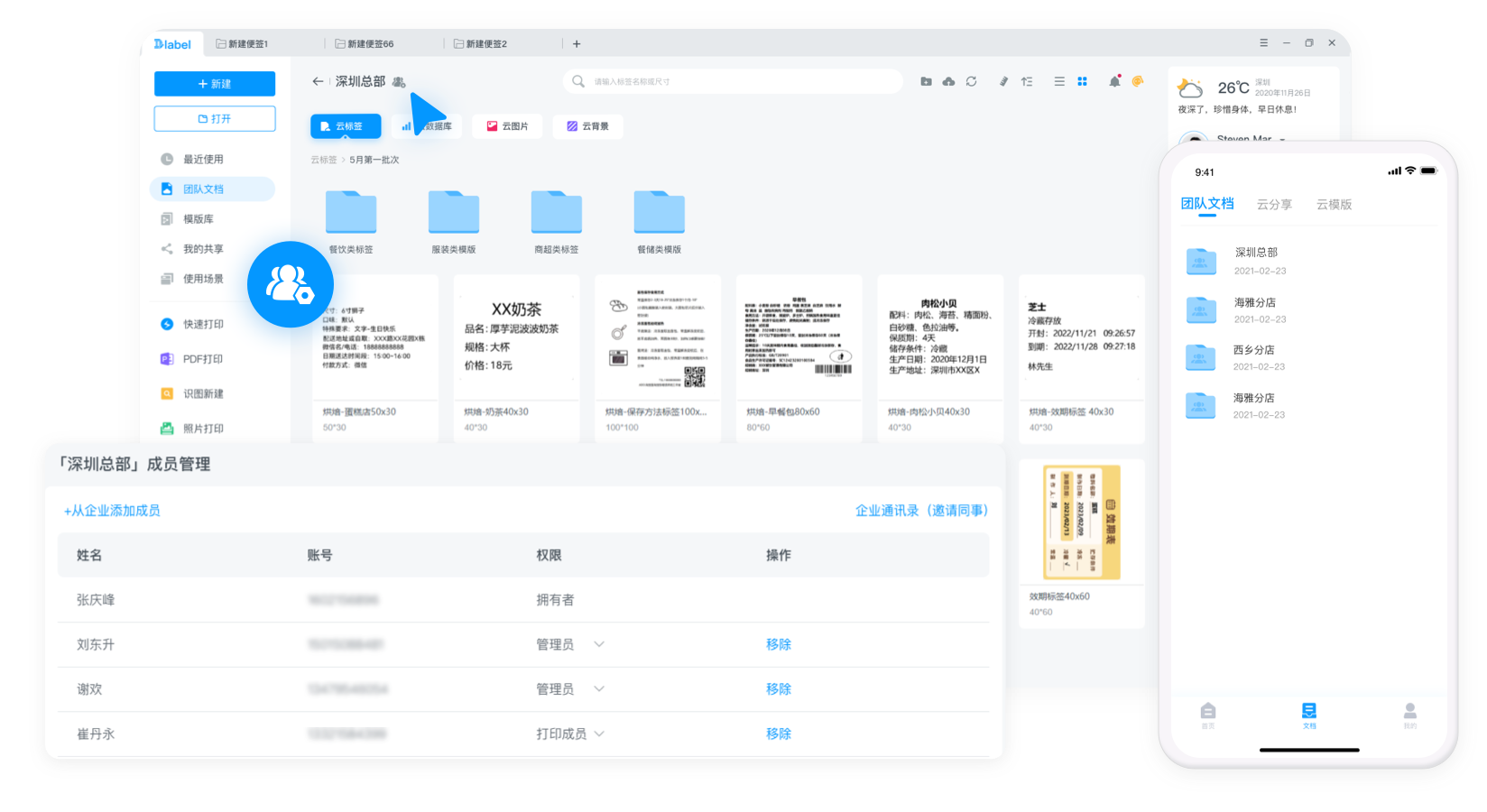The image size is (1487, 812).
Task: Click 新建 button in sidebar
Action: click(x=215, y=84)
